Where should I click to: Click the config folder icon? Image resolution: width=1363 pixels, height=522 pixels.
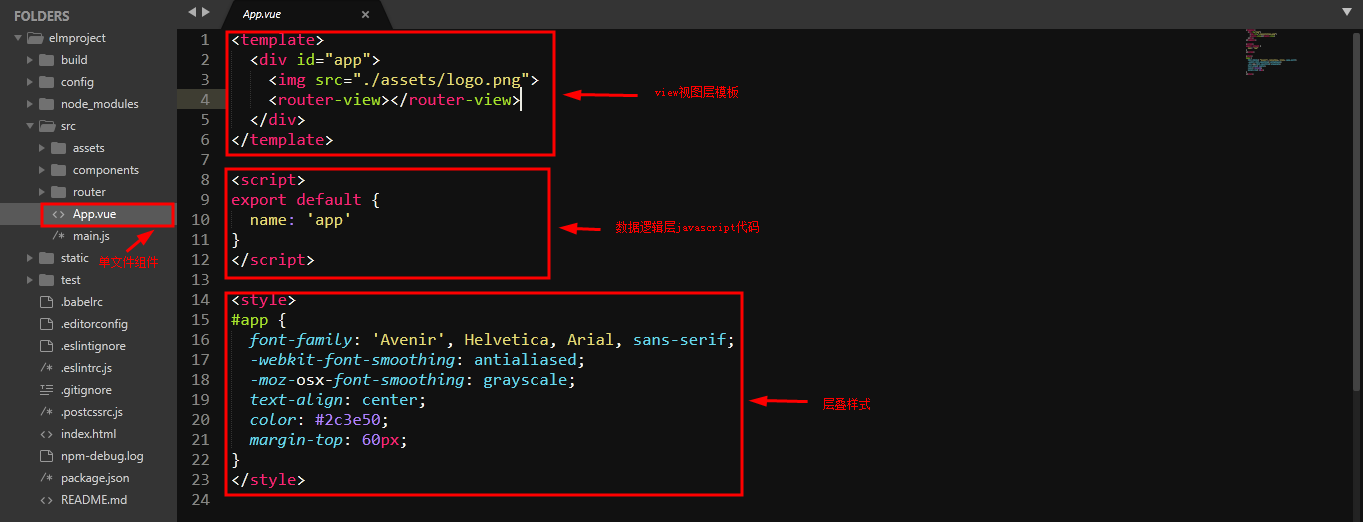tap(46, 82)
